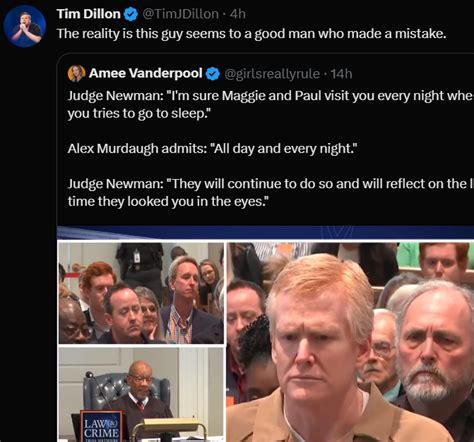
Task: Open the @TimJDillon handle link
Action: click(x=181, y=14)
